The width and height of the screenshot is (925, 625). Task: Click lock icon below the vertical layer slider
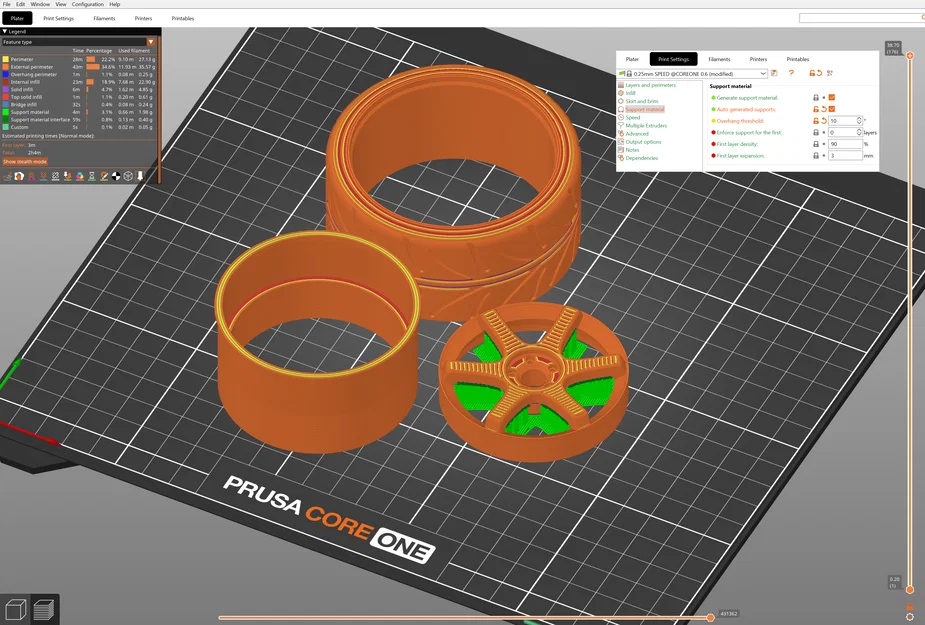(910, 607)
